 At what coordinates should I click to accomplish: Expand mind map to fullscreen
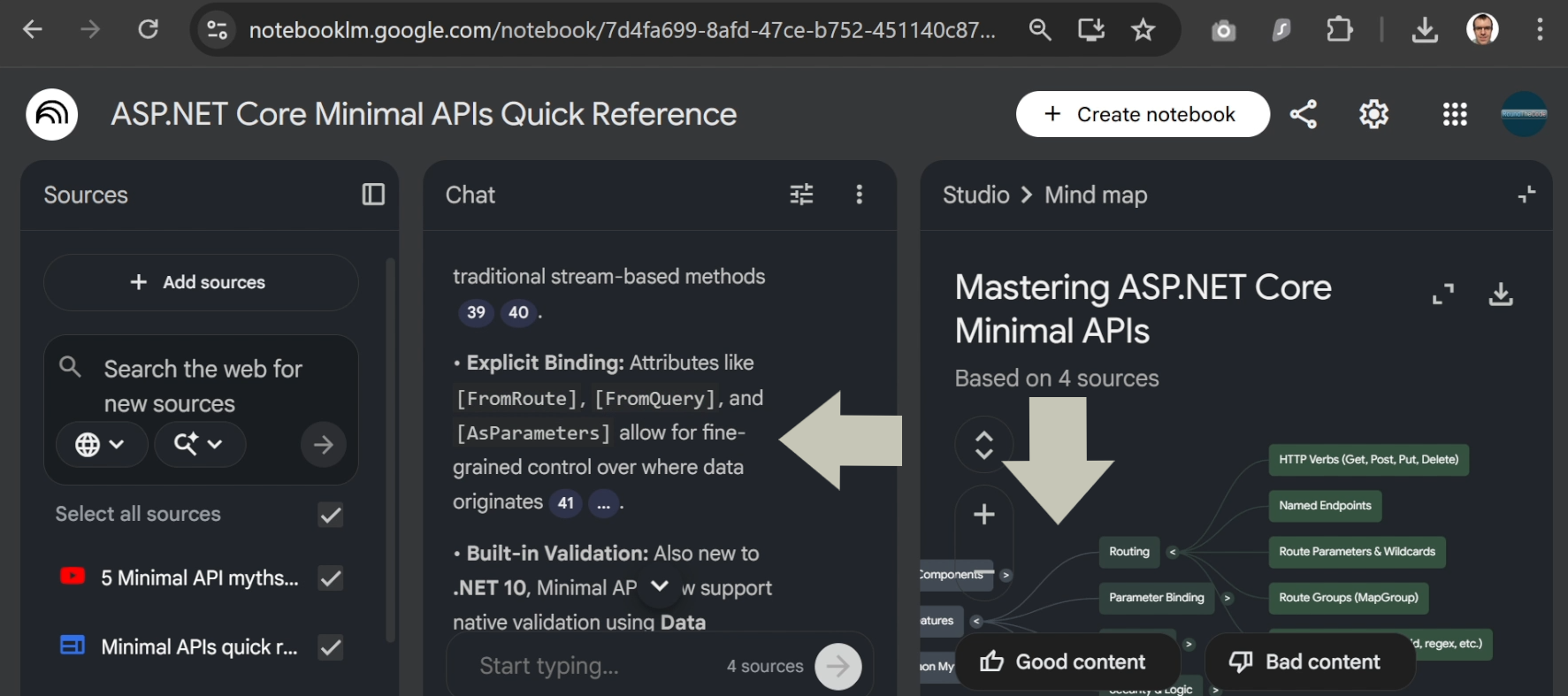1442,294
